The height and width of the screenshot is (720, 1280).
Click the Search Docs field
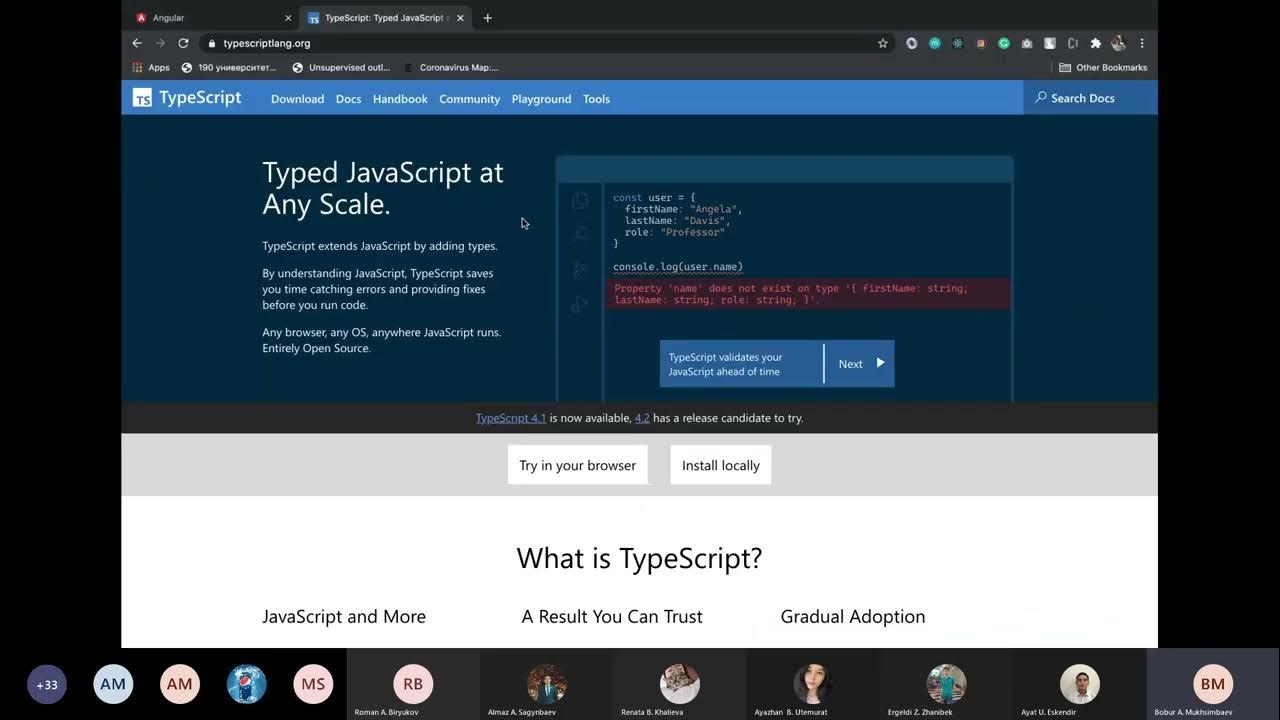click(x=1090, y=97)
